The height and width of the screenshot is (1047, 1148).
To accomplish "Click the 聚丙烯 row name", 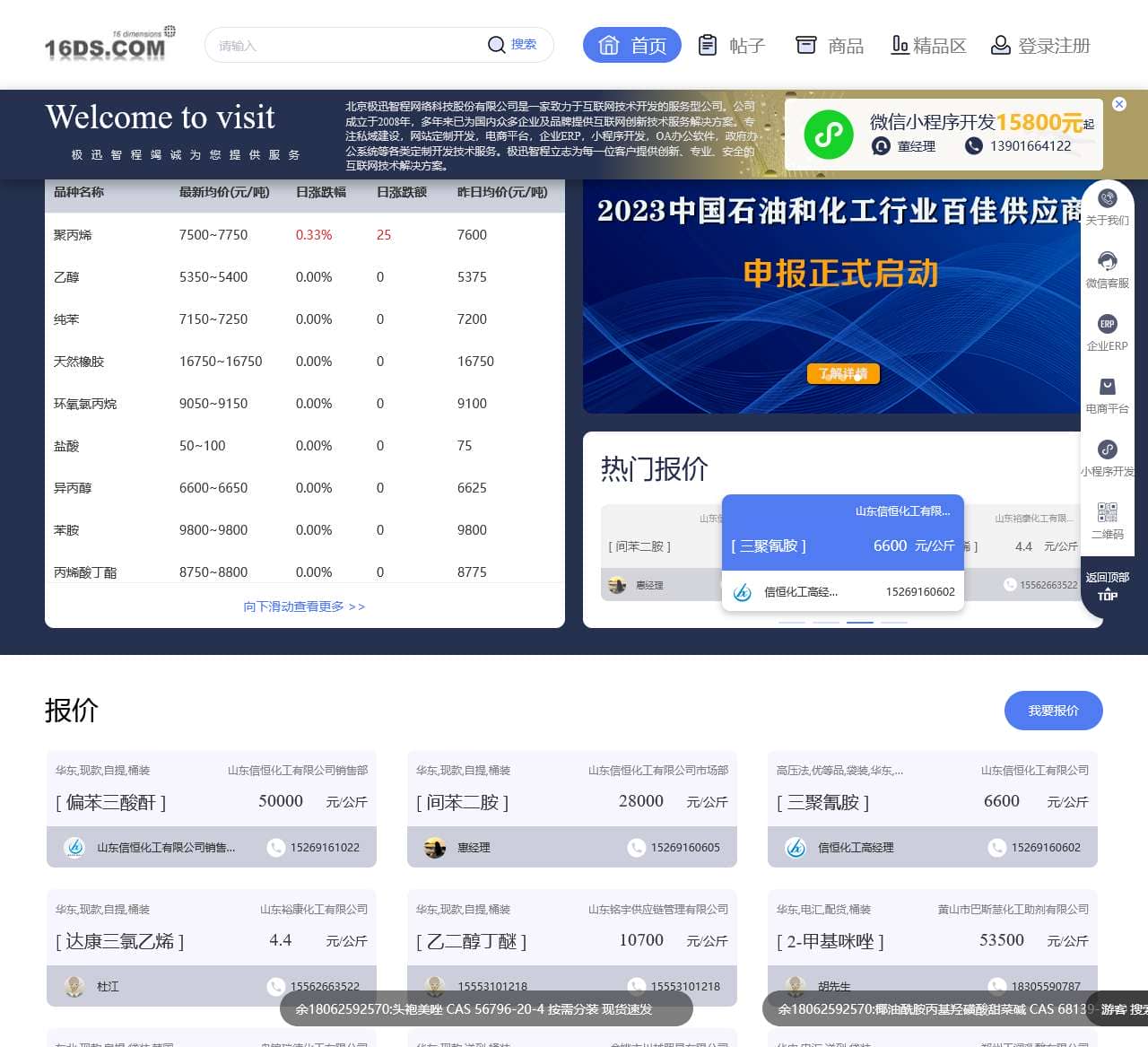I will pos(73,235).
